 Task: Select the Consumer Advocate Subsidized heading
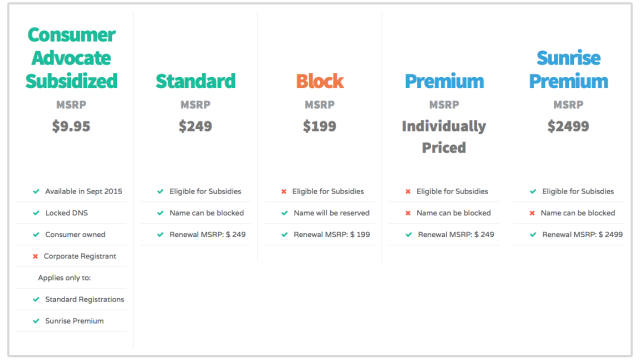tap(71, 58)
